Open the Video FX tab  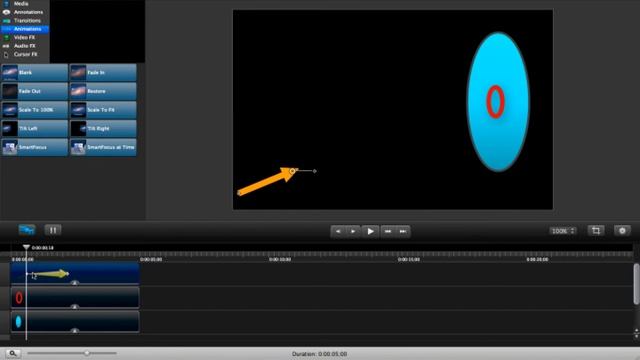click(x=24, y=38)
